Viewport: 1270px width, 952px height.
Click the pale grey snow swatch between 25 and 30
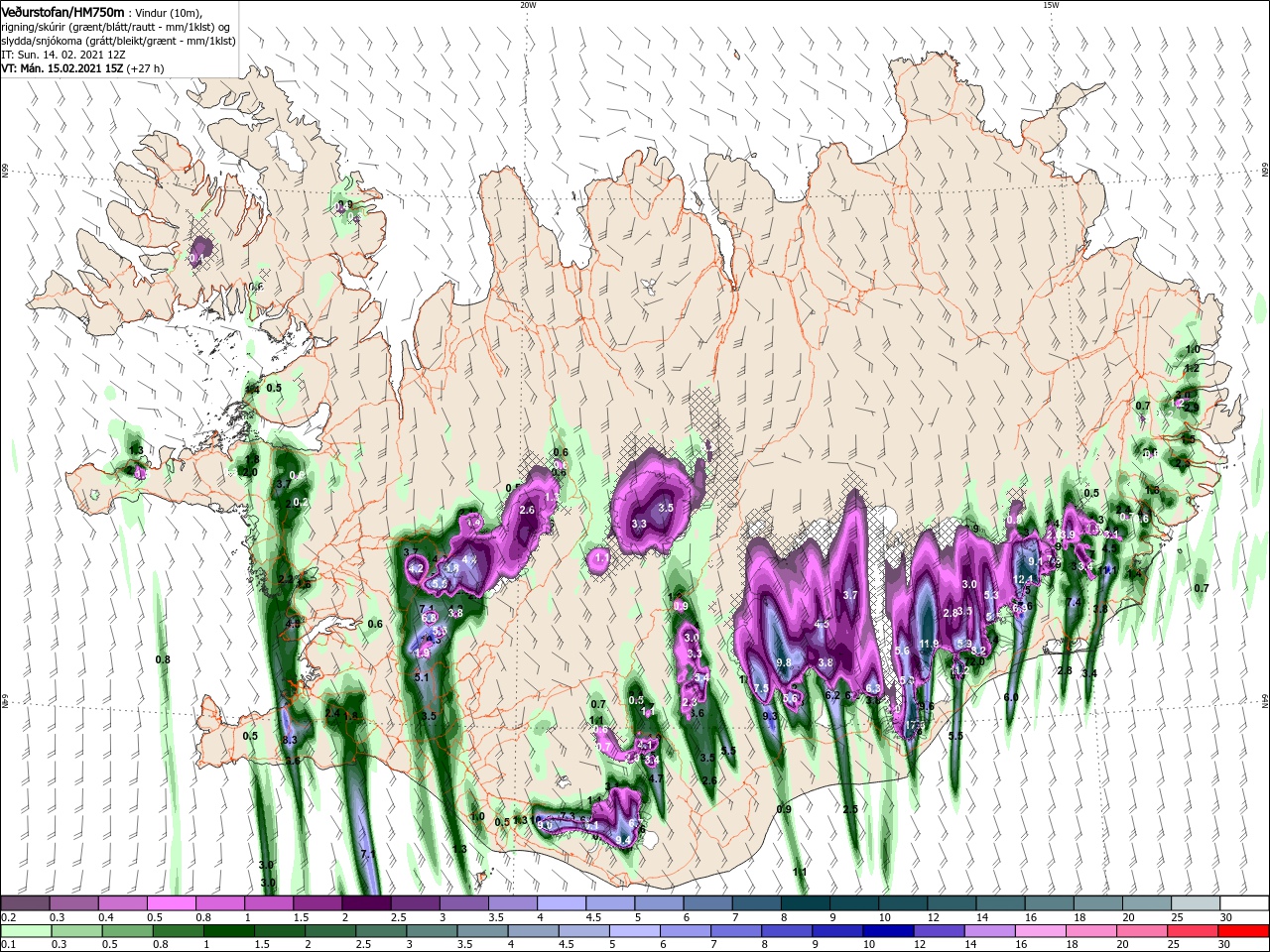1194,902
